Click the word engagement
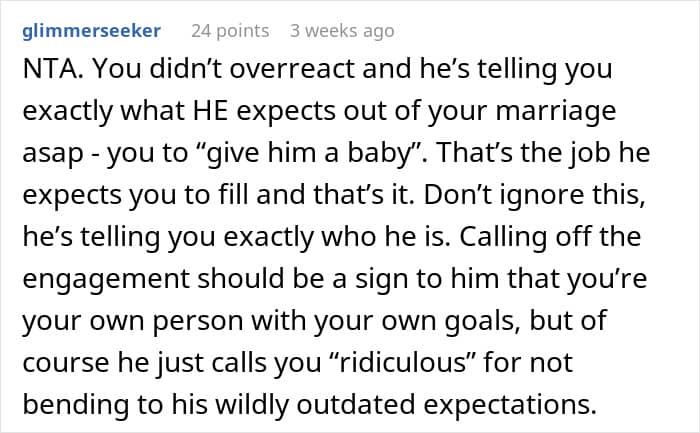 (x=106, y=280)
